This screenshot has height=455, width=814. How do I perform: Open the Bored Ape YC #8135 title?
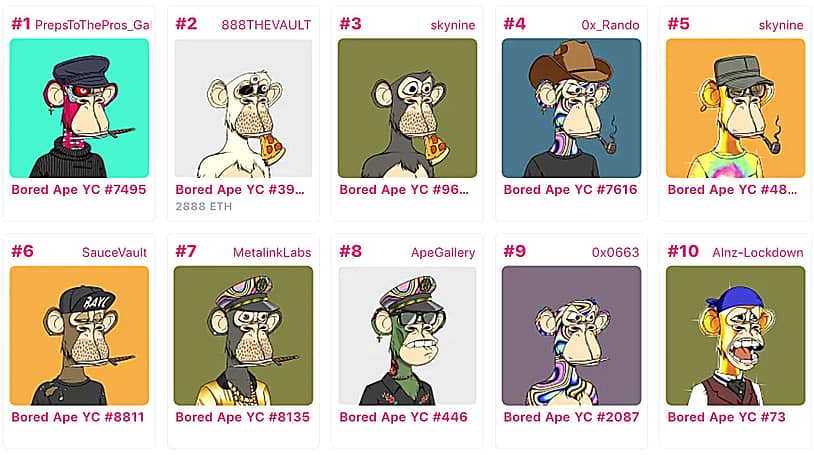242,417
